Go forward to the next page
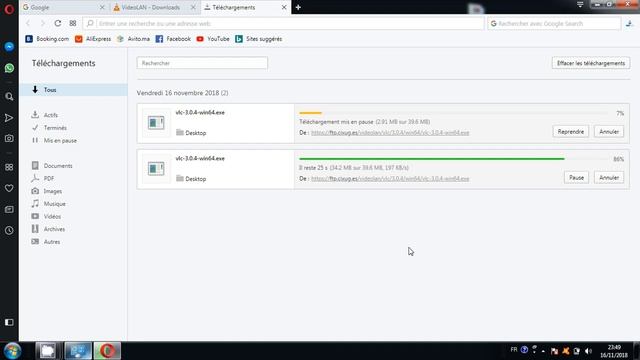 42,23
